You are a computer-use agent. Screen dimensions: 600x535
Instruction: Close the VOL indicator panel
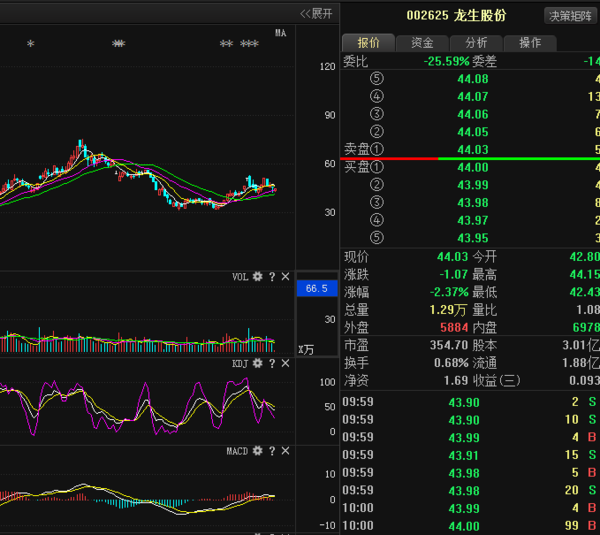click(285, 277)
